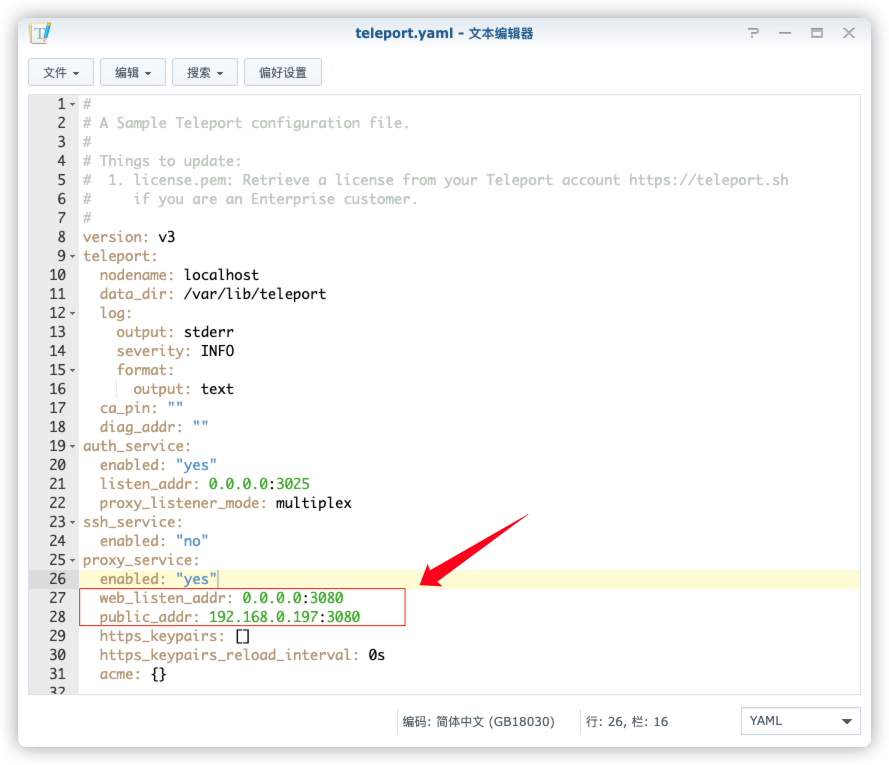Click the ca_pin empty string value

coord(175,406)
